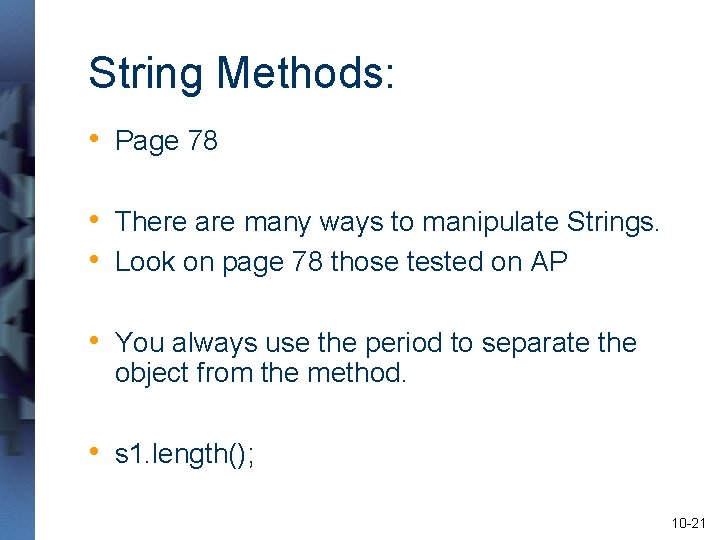Viewport: 720px width, 540px height.
Task: Click the bullet dot before "You always use"
Action: [95, 341]
